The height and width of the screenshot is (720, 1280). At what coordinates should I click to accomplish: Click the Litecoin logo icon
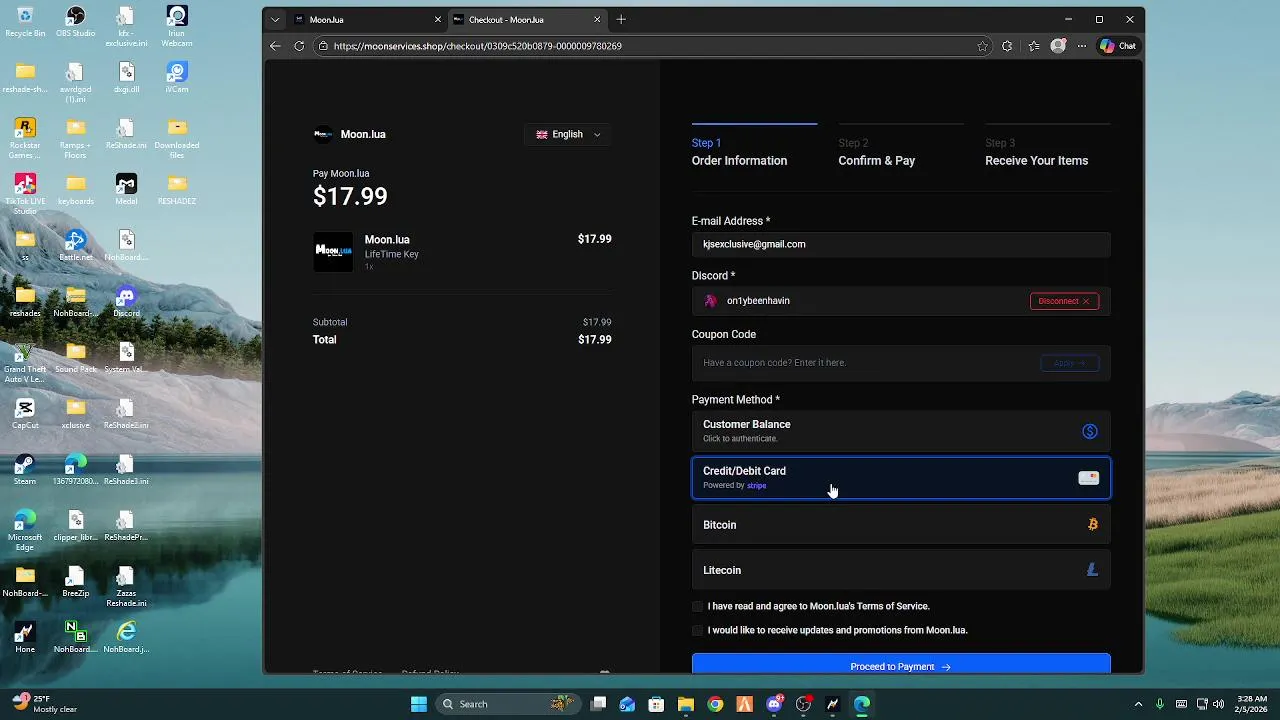(x=1092, y=570)
